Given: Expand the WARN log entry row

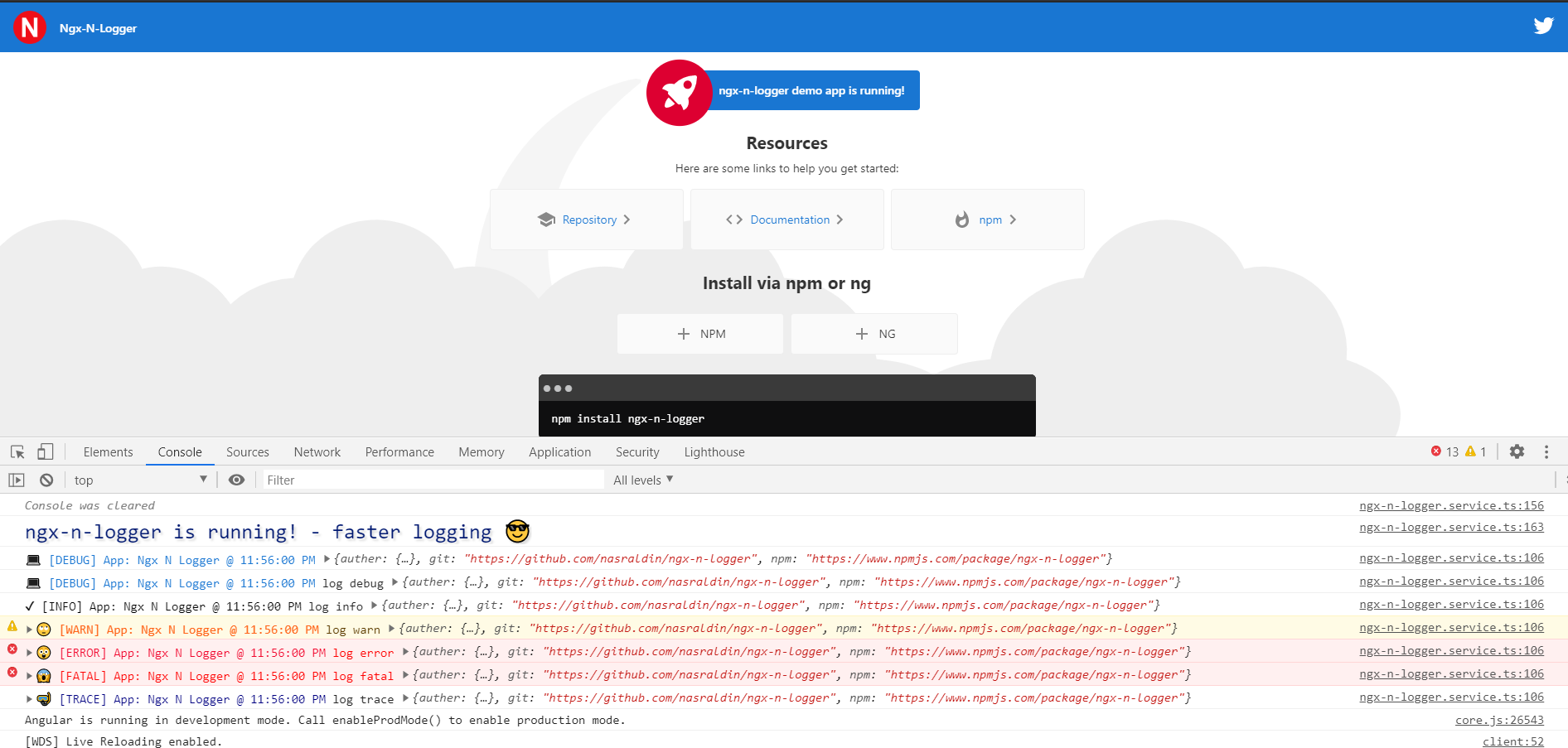Looking at the screenshot, I should (29, 630).
